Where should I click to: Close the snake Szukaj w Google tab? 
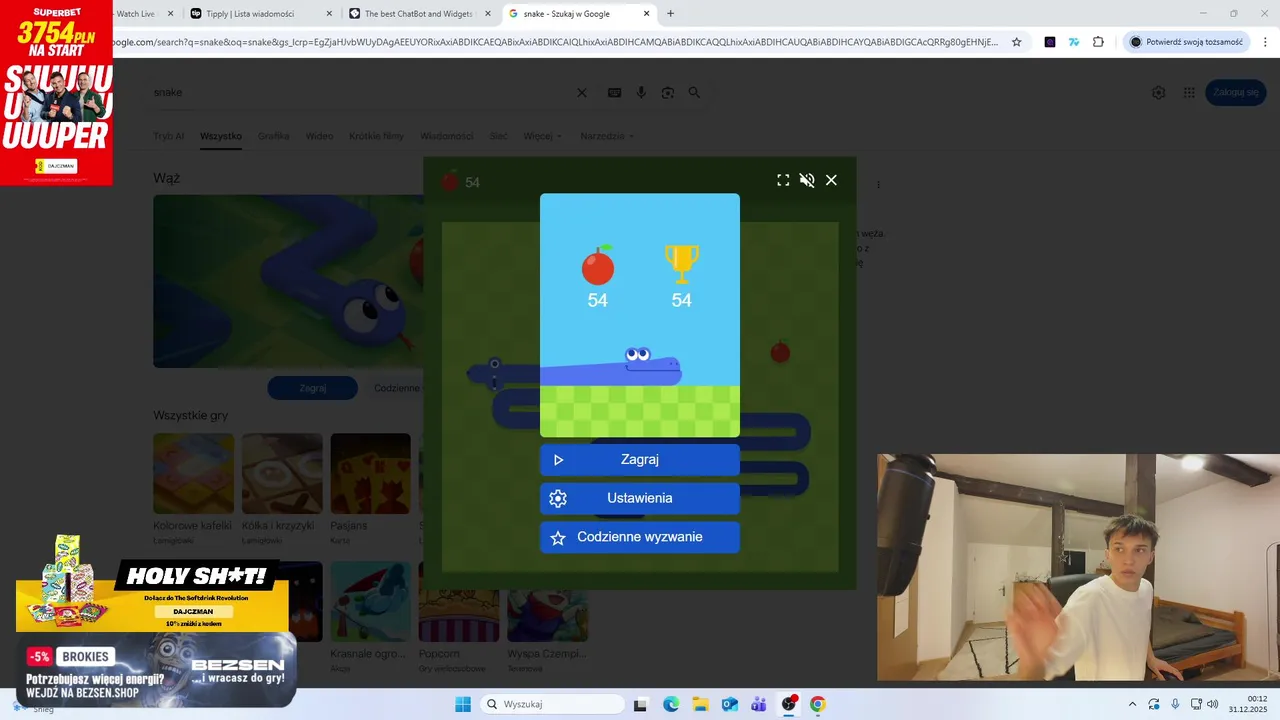pyautogui.click(x=646, y=14)
